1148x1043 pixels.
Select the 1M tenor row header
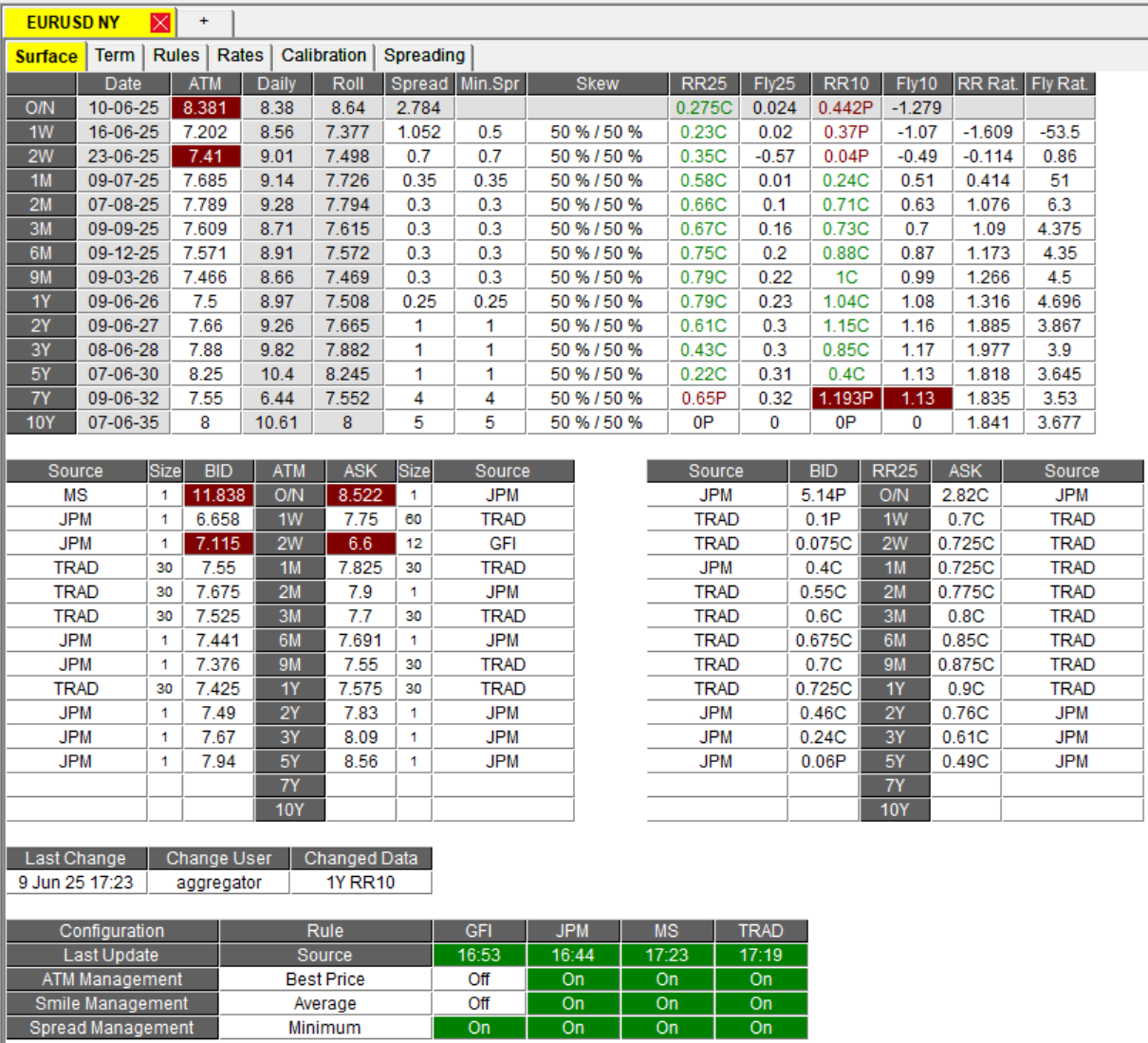(41, 180)
